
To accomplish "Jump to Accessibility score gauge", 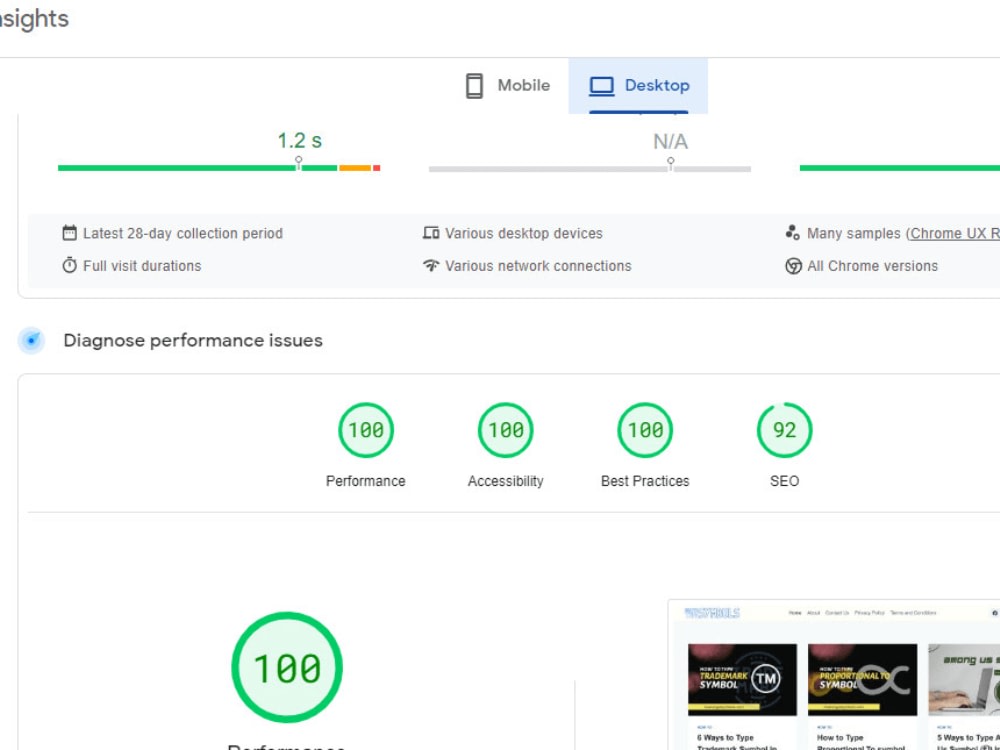I will point(505,430).
